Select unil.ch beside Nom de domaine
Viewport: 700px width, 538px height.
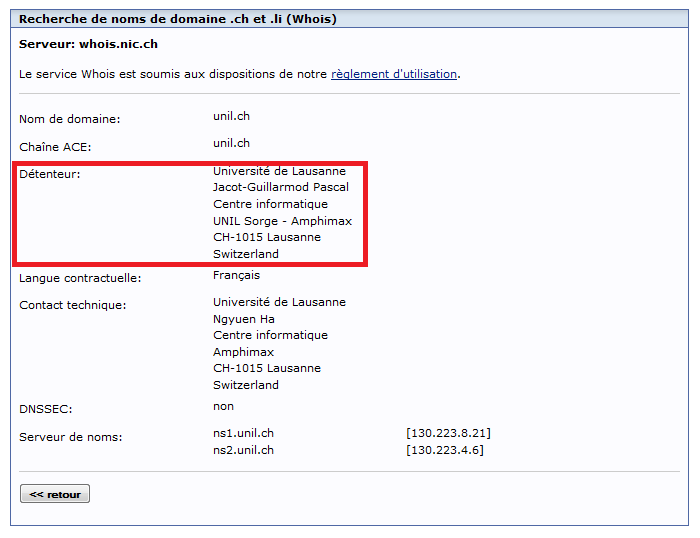click(231, 116)
